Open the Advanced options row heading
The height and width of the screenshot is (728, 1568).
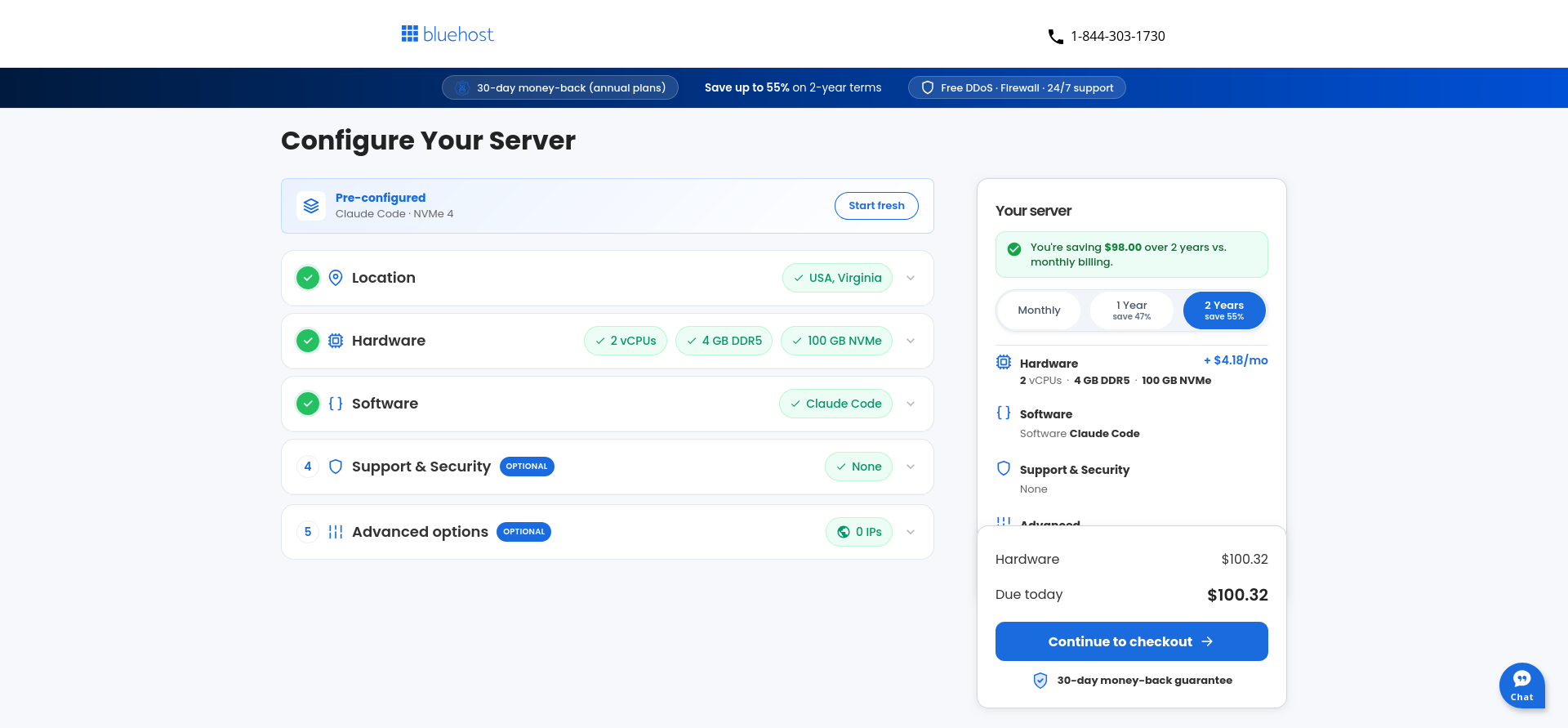click(x=420, y=532)
